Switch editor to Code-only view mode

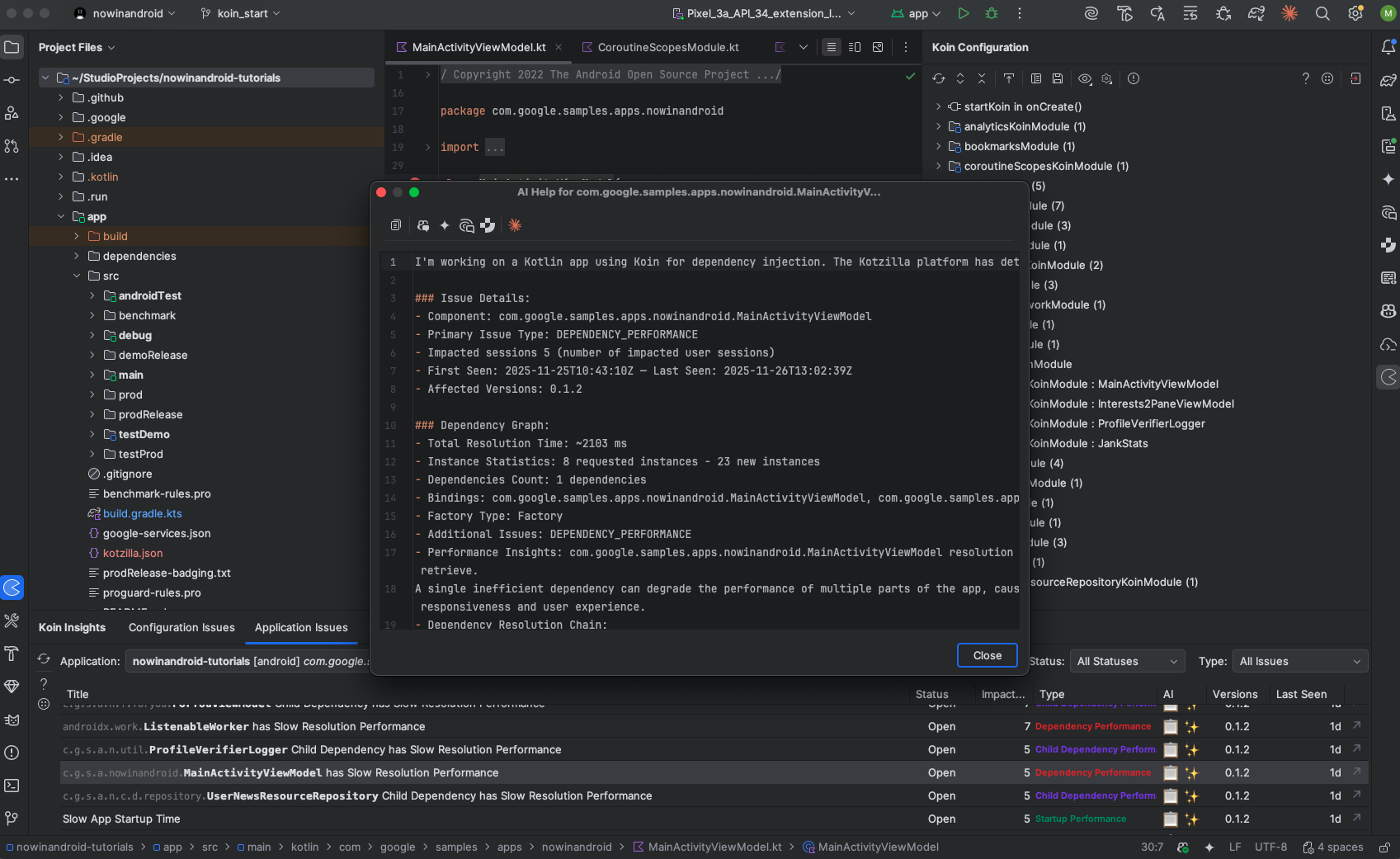pos(832,47)
